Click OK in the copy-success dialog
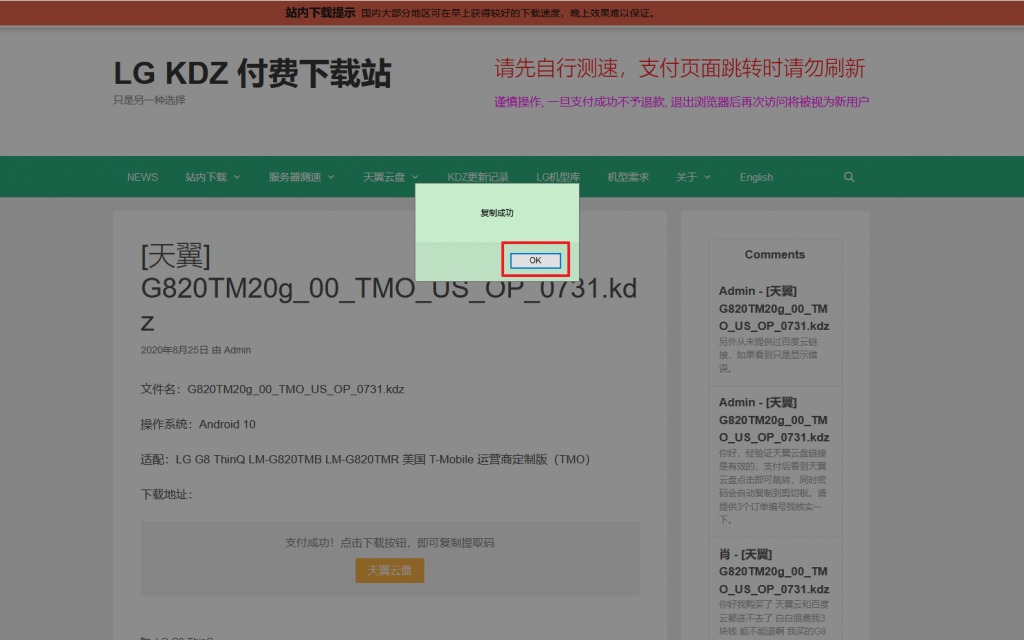This screenshot has width=1024, height=640. (535, 261)
